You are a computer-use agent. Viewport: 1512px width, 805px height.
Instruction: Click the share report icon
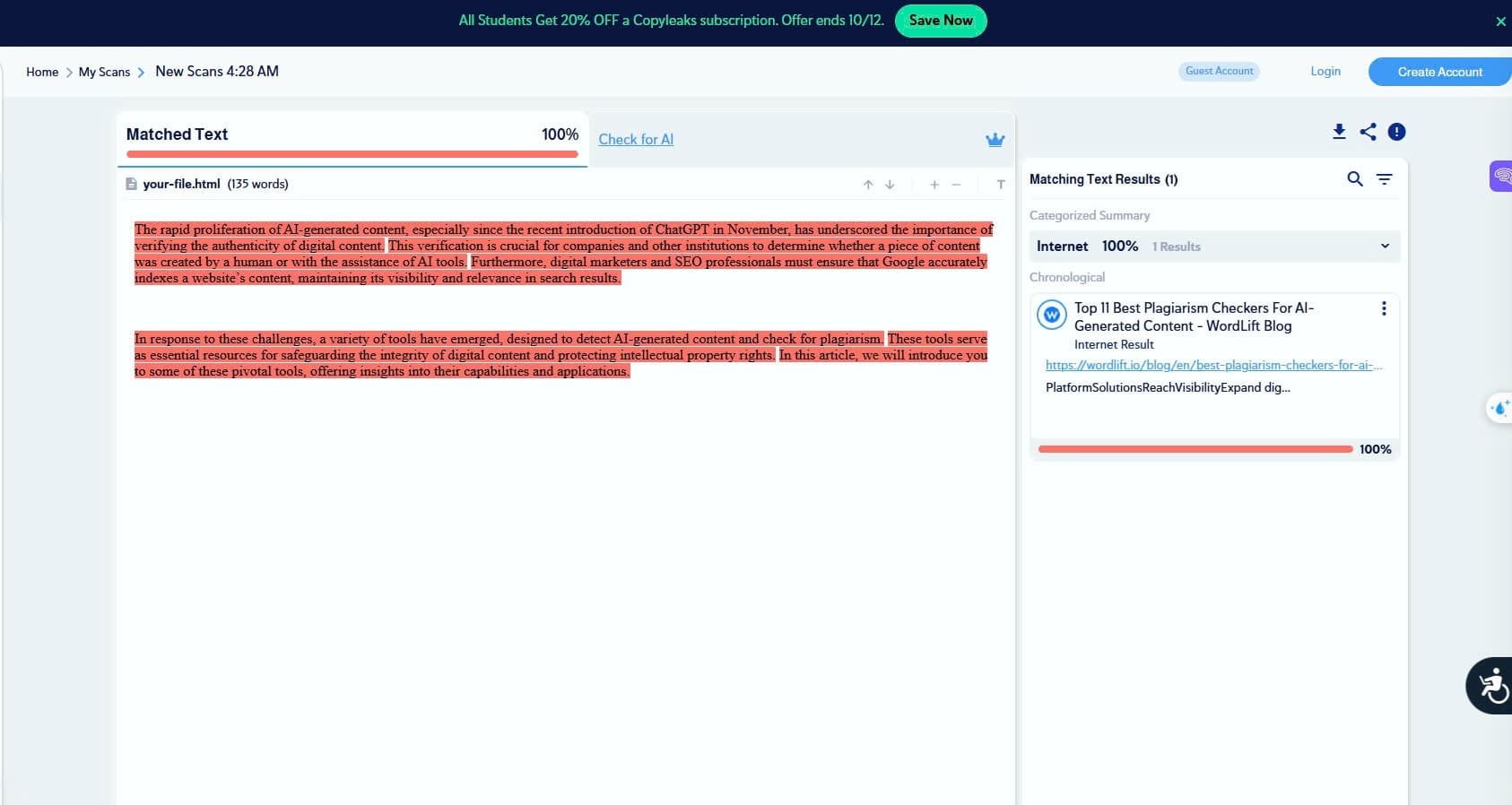pyautogui.click(x=1368, y=132)
